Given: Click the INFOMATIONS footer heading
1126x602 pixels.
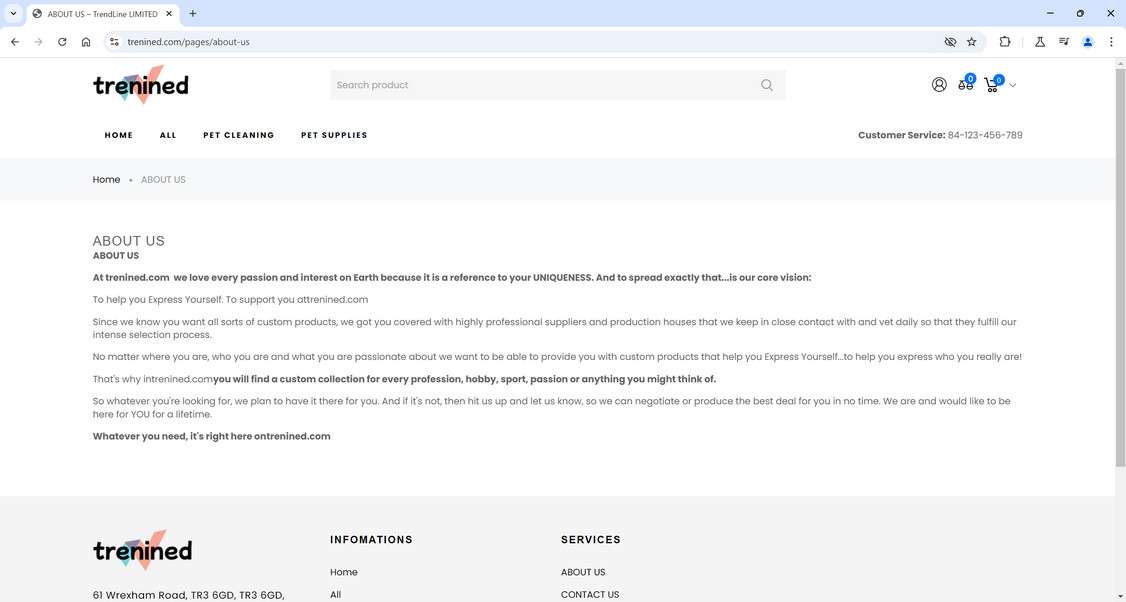Looking at the screenshot, I should [371, 540].
